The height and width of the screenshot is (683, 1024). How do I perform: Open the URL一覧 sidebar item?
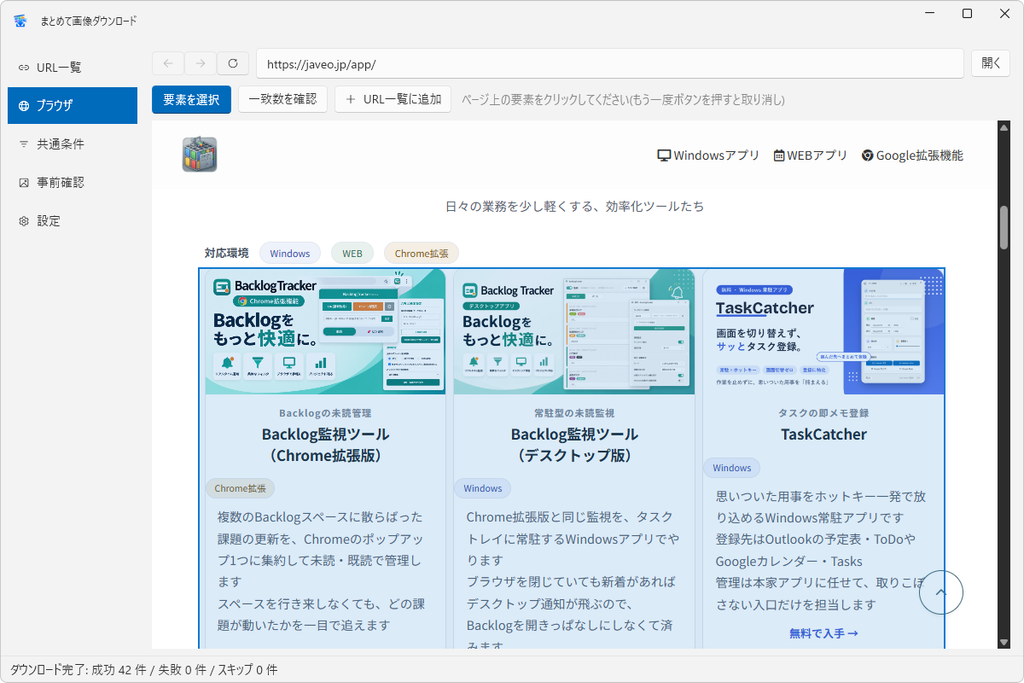[72, 67]
